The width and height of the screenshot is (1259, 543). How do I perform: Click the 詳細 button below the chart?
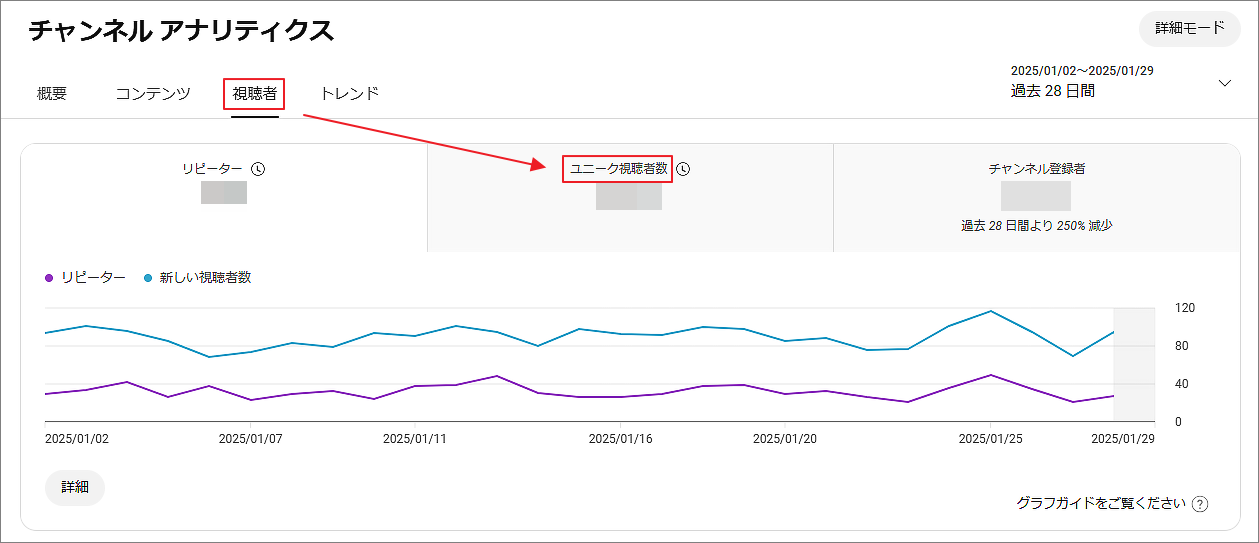coord(75,488)
